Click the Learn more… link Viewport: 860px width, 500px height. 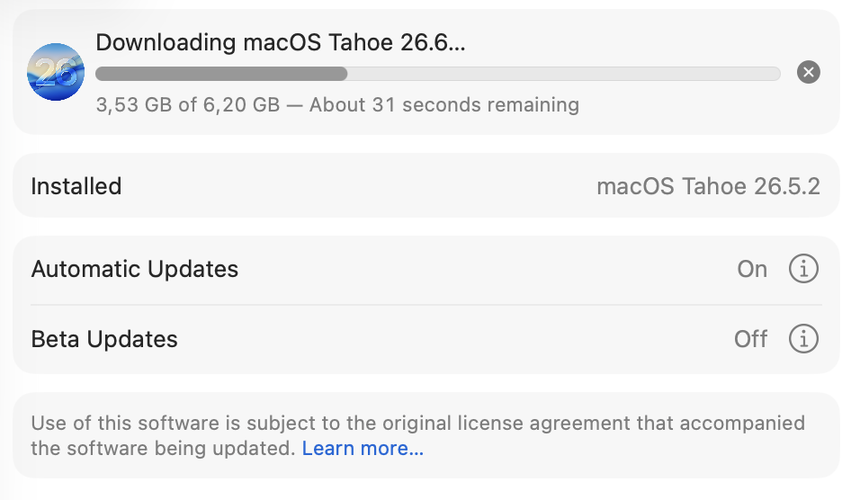tap(363, 448)
